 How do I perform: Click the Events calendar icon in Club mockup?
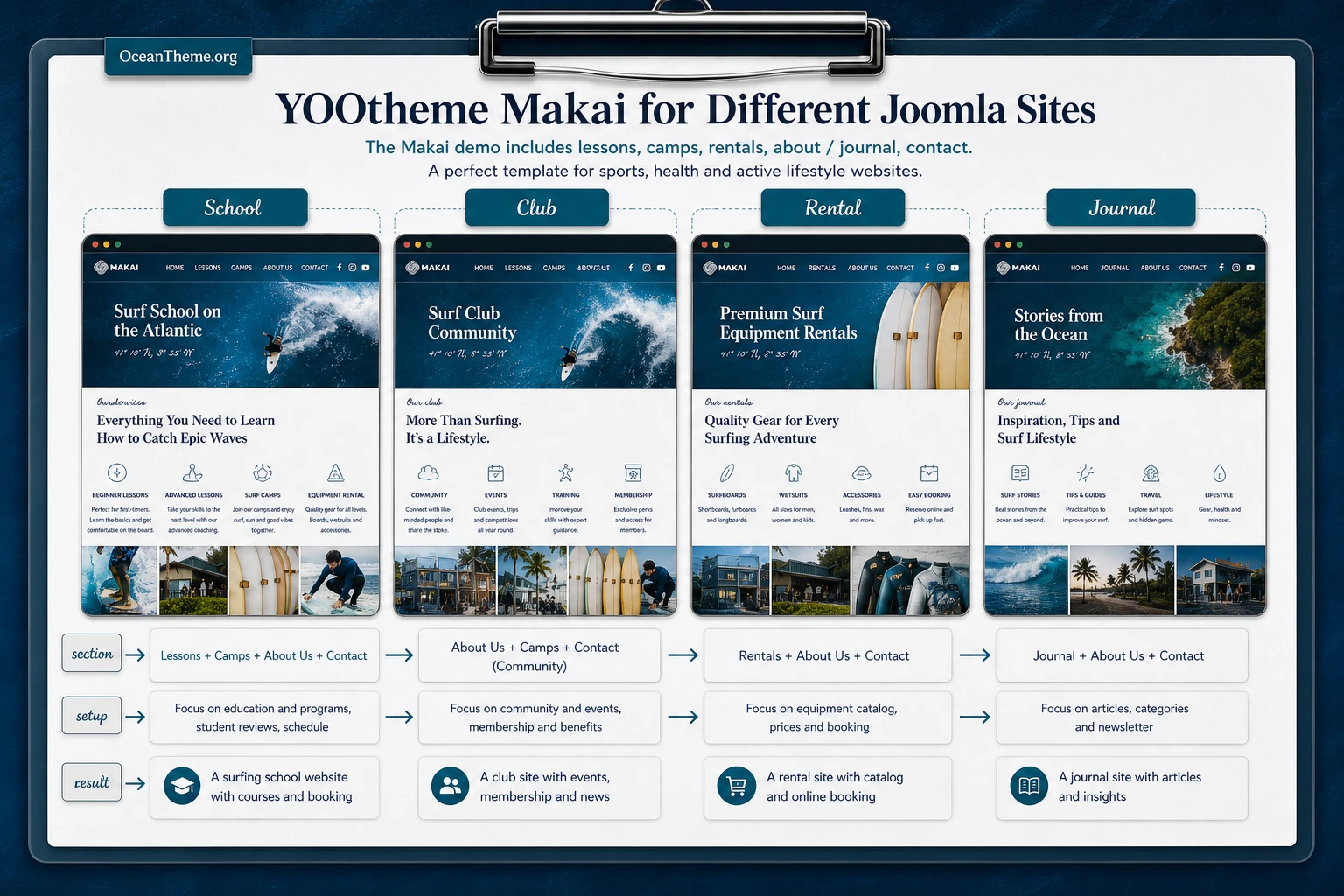[x=495, y=473]
